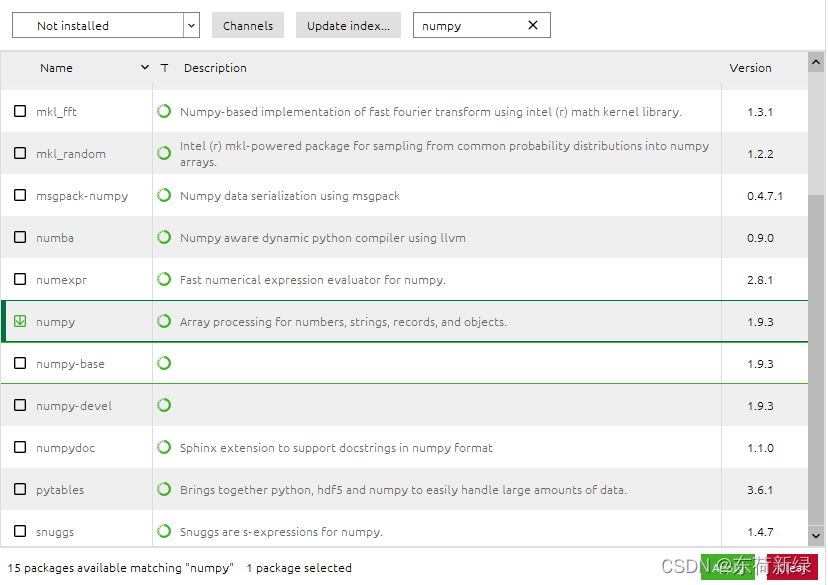
Task: Click version 1.3.1 in mkl_fft row
Action: [x=760, y=112]
